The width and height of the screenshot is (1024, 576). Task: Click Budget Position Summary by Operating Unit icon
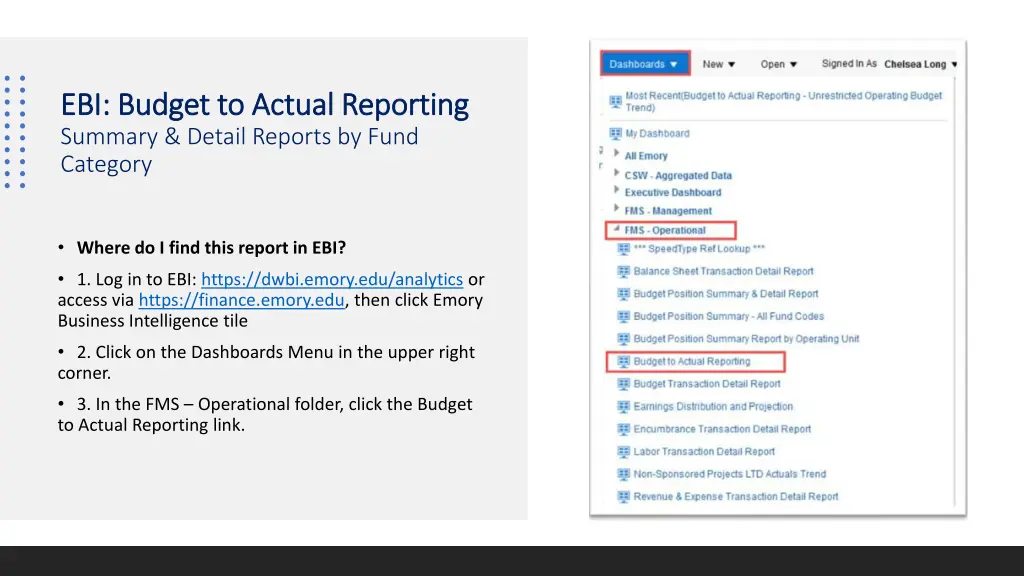[624, 339]
